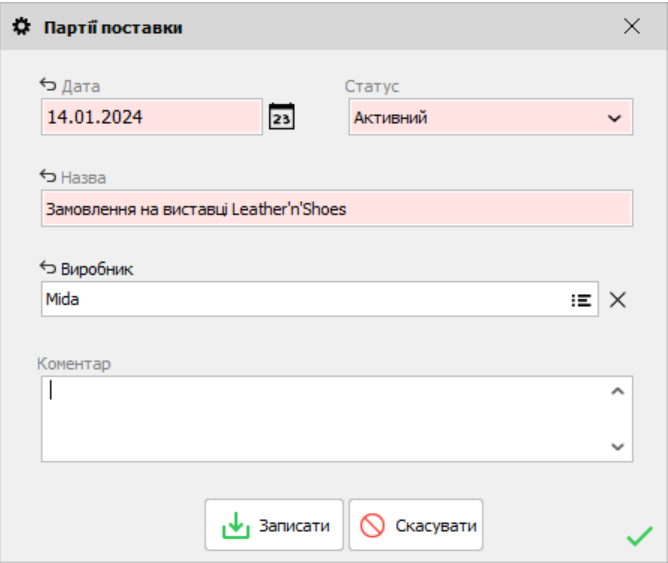Open the Виробник selection list icon
The width and height of the screenshot is (668, 563).
(581, 299)
